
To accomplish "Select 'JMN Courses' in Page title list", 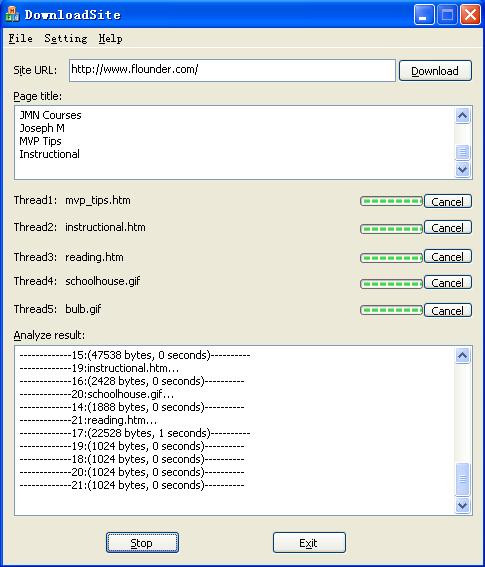I will [x=51, y=115].
